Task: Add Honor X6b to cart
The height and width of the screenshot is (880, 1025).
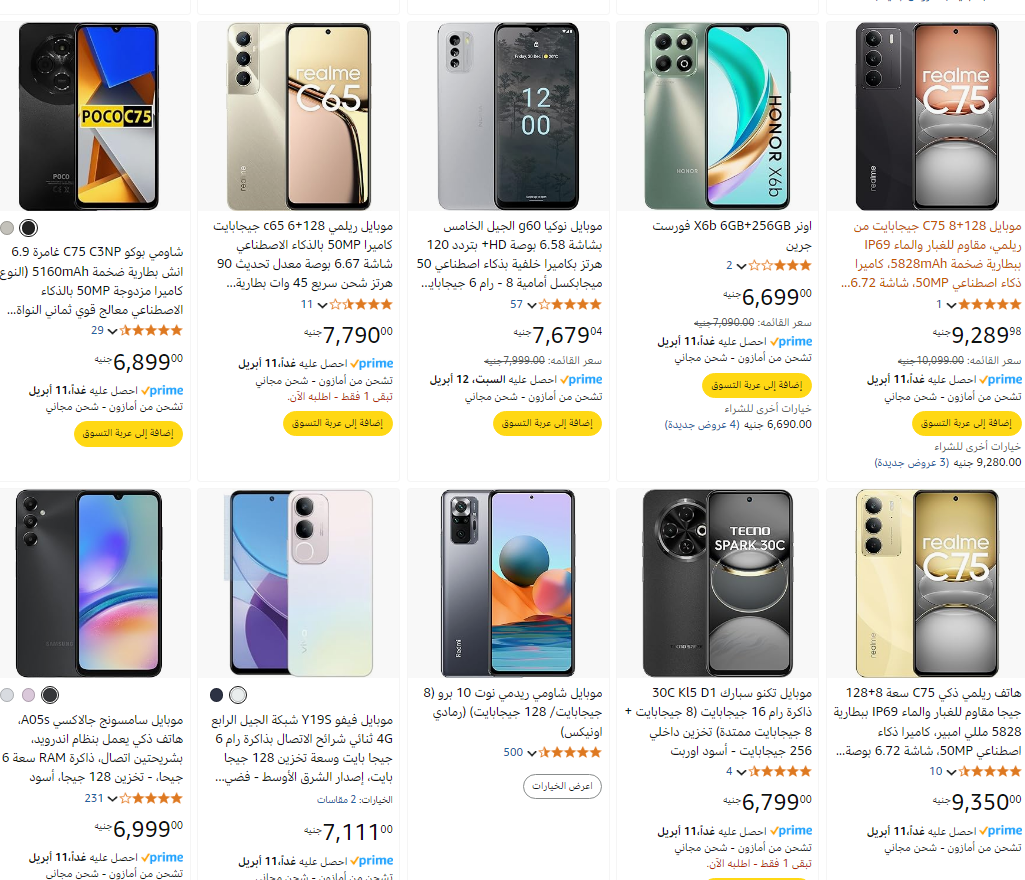Action: tap(757, 385)
